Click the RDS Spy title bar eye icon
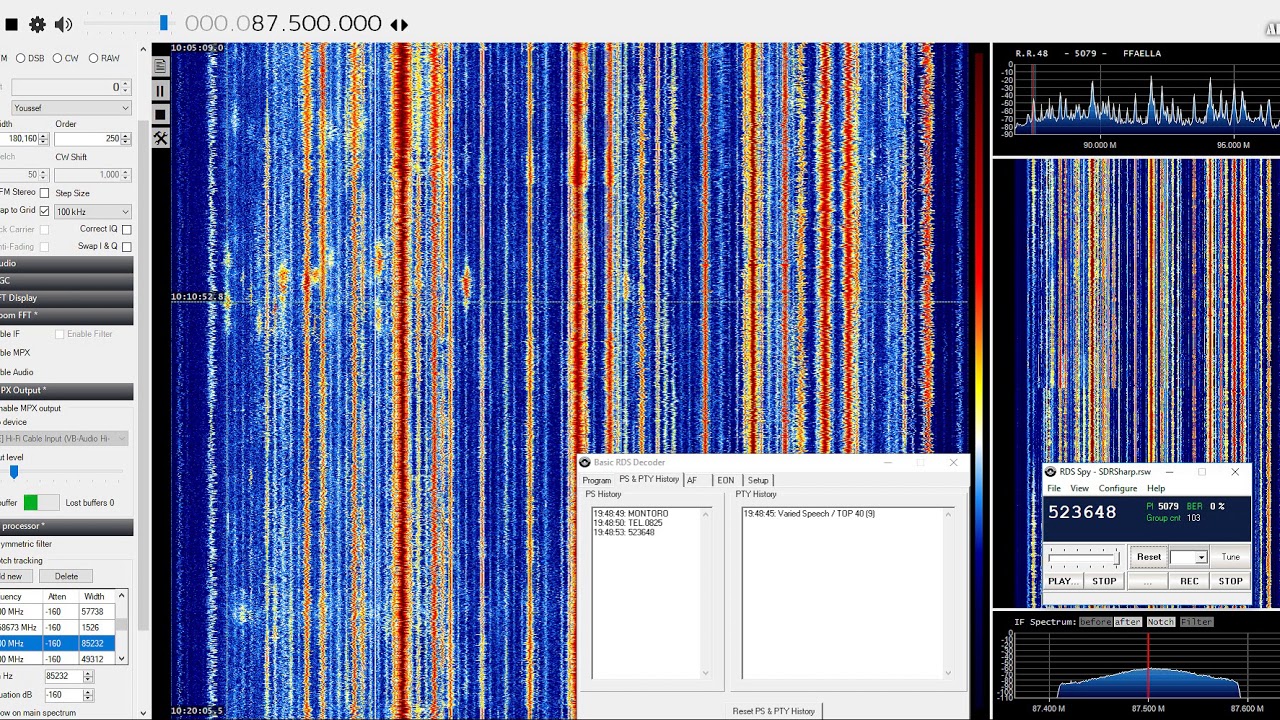The height and width of the screenshot is (720, 1280). (1050, 472)
